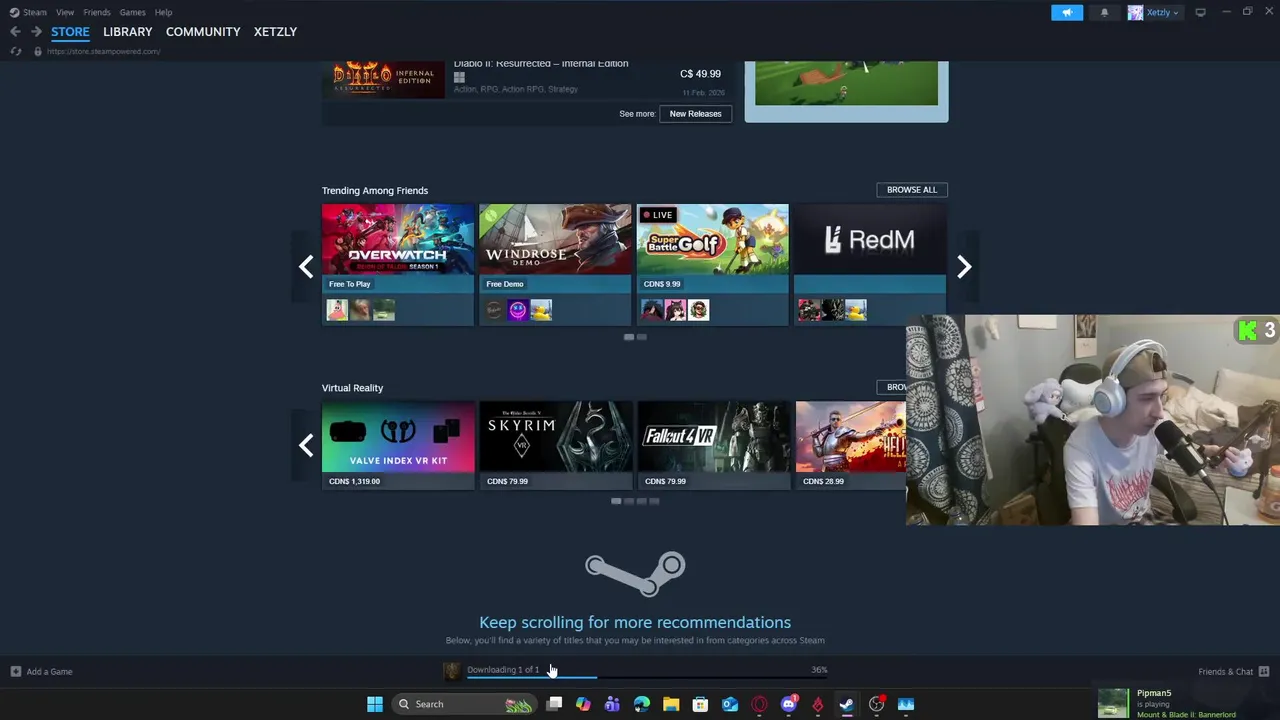Click the announcements megaphone button
The height and width of the screenshot is (720, 1280).
click(x=1066, y=12)
